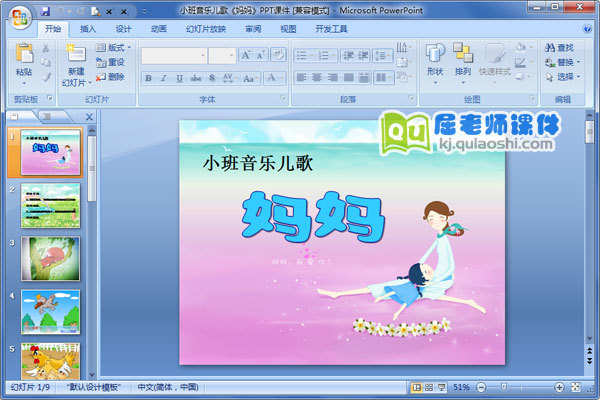Screen dimensions: 600x400
Task: Open the 审阅 Review tab
Action: coord(253,29)
